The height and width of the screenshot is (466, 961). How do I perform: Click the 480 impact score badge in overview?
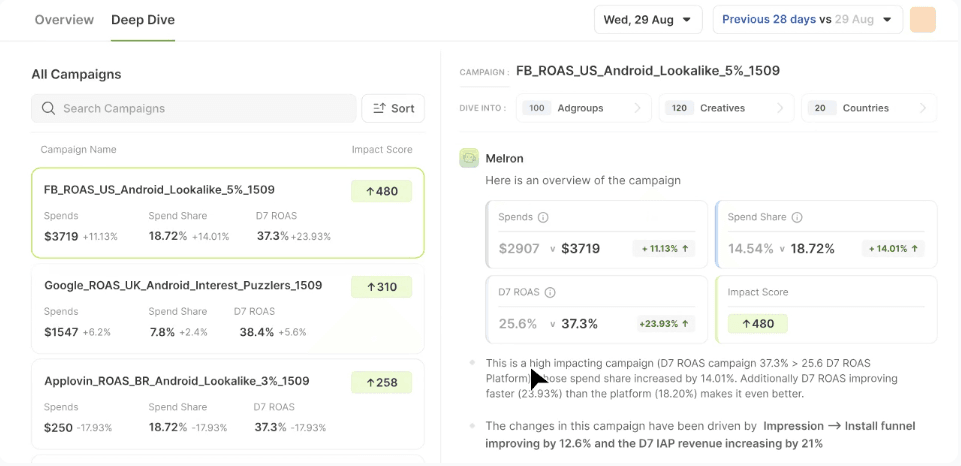(x=757, y=323)
